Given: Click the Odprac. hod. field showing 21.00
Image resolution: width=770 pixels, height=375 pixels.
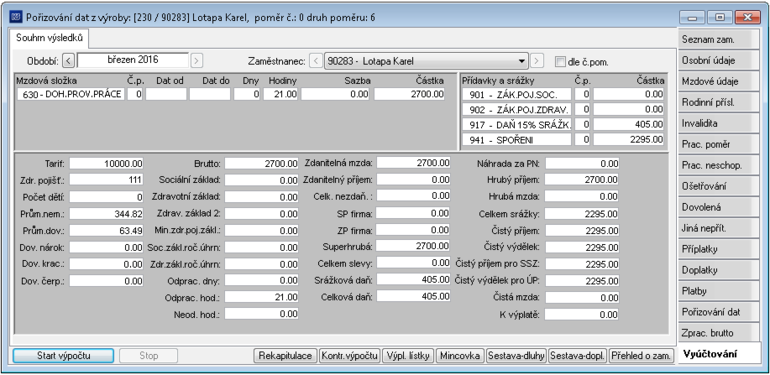Looking at the screenshot, I should click(261, 297).
